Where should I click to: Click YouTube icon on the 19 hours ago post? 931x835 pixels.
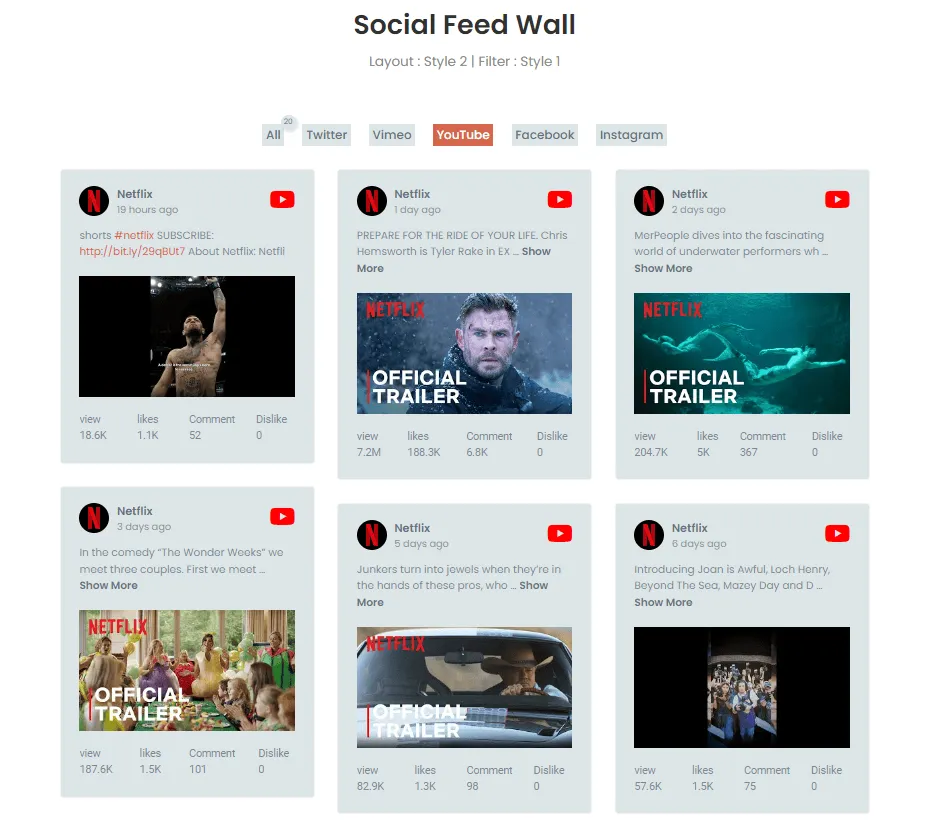pyautogui.click(x=282, y=200)
